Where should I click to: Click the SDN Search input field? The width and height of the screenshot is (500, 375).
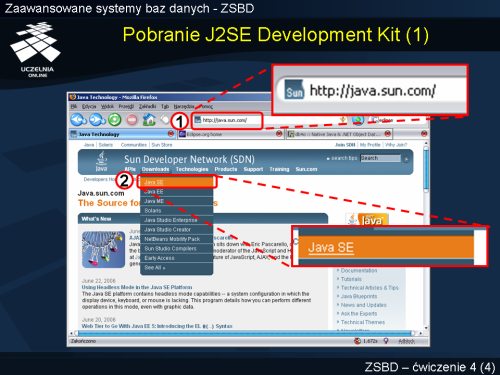click(380, 158)
